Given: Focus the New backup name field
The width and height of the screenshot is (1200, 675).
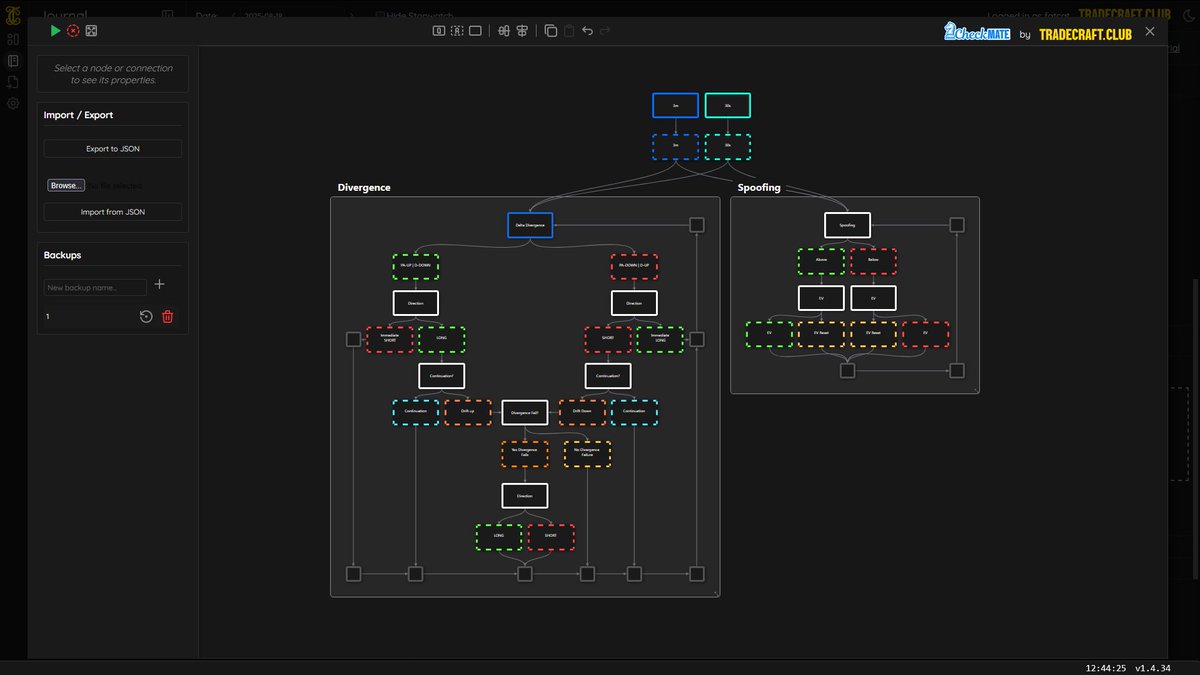Looking at the screenshot, I should (95, 287).
